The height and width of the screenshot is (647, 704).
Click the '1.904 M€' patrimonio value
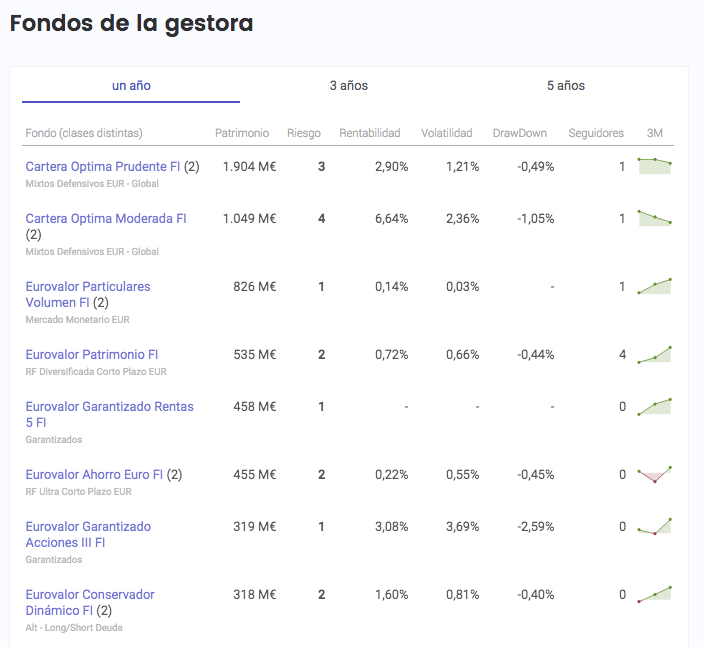pyautogui.click(x=250, y=167)
